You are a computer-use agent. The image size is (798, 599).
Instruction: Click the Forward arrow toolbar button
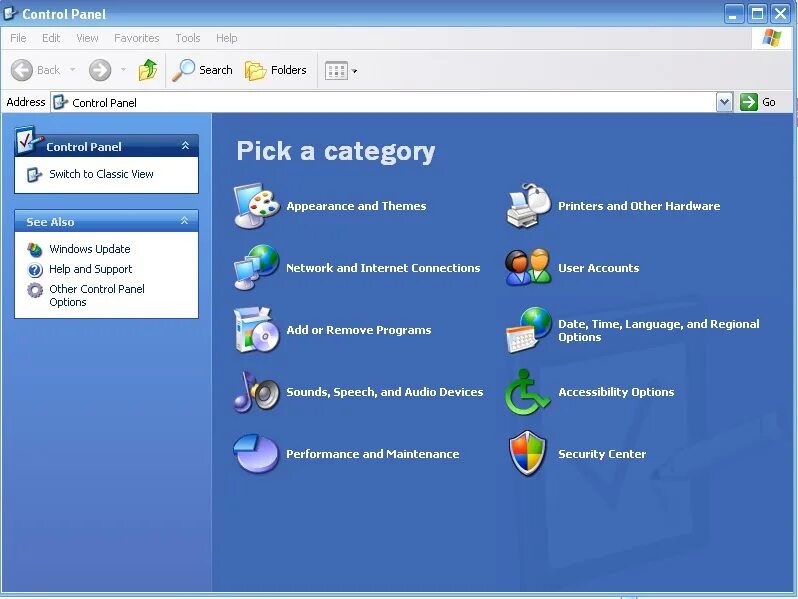pos(100,70)
